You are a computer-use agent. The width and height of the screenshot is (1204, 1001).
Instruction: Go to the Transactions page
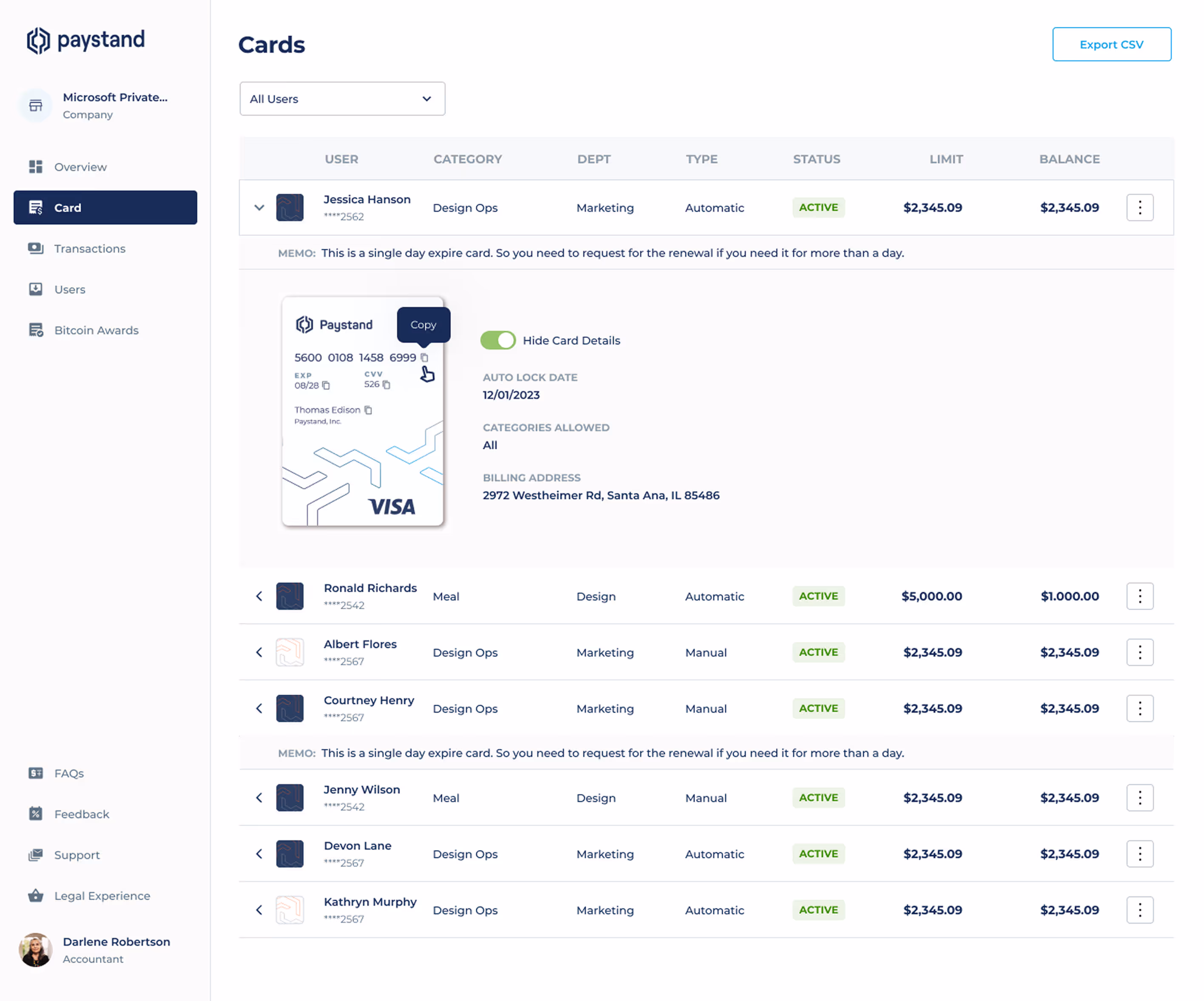tap(89, 248)
